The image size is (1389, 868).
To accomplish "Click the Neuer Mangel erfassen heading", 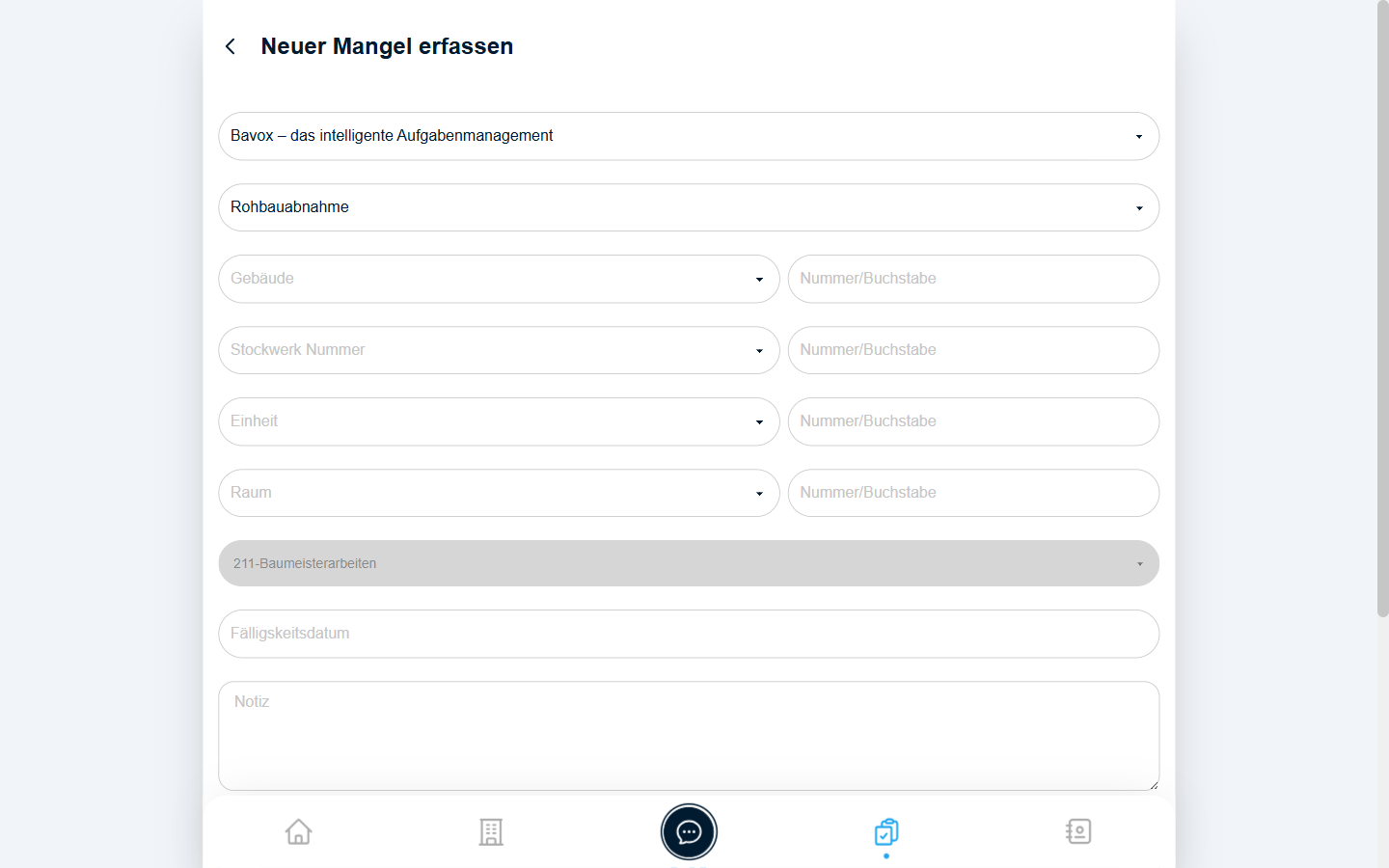I will (x=387, y=46).
